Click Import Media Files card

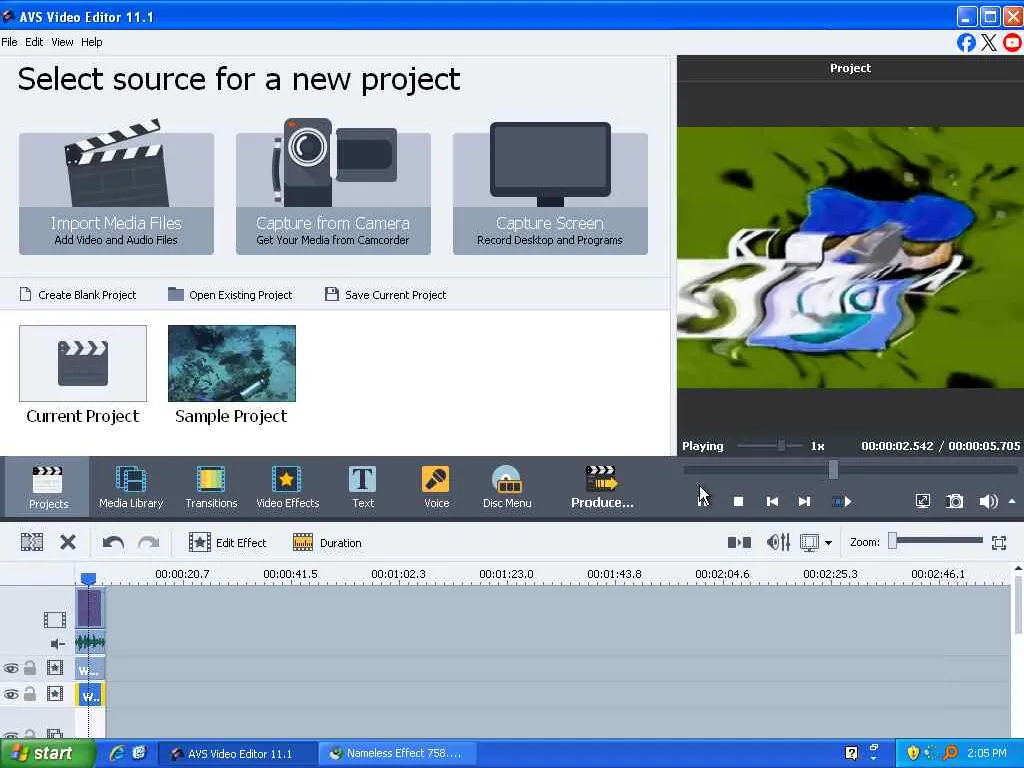[x=116, y=193]
